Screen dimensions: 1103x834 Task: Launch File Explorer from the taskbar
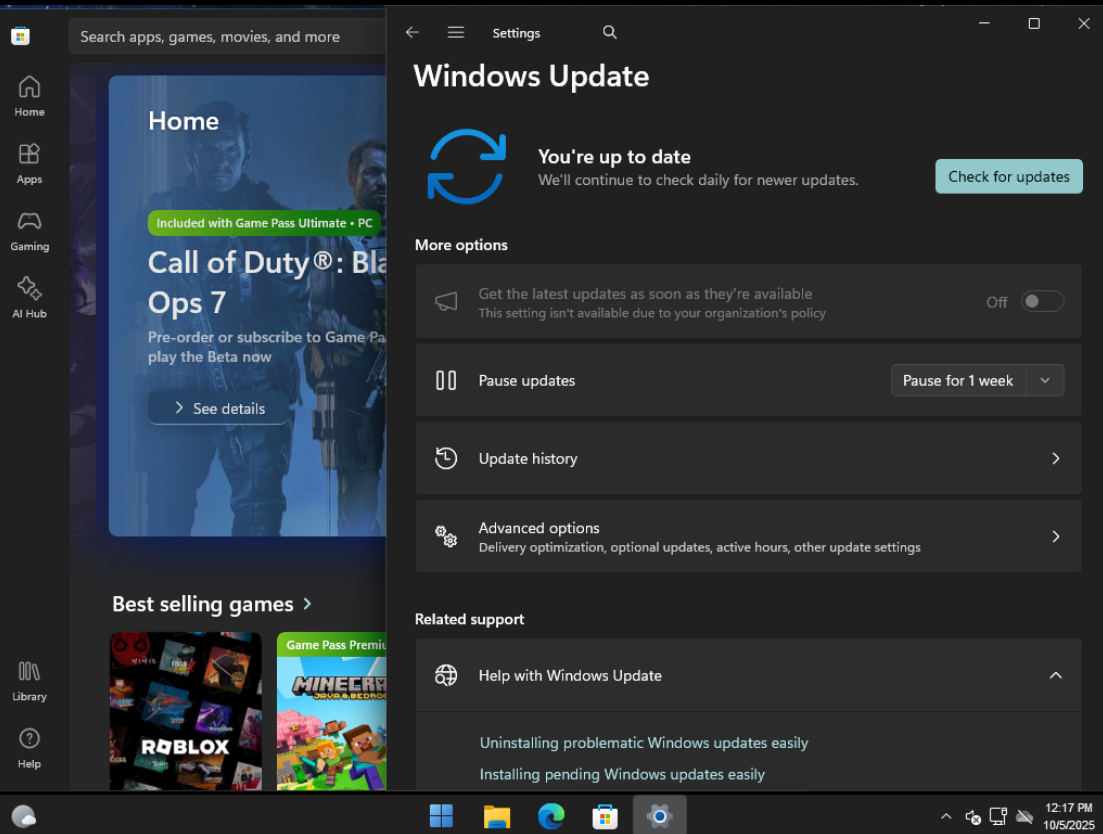(497, 816)
